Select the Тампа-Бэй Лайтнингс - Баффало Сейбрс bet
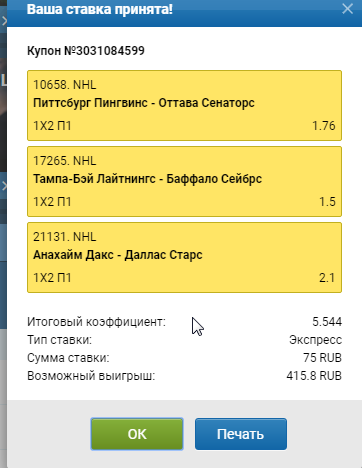Viewport: 362px width, 468px height. (x=184, y=181)
